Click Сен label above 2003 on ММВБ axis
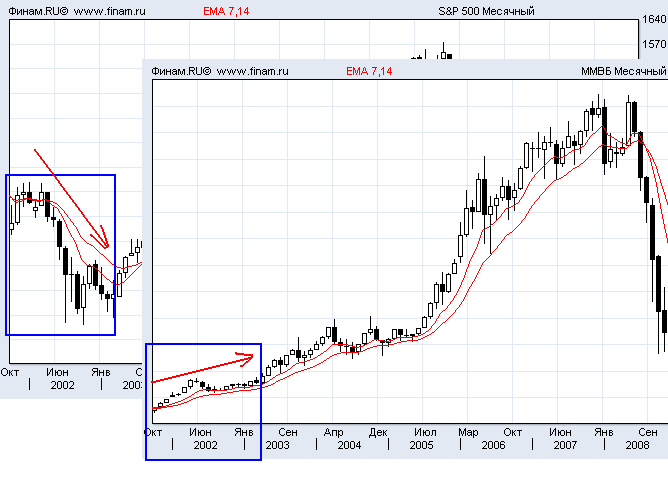The height and width of the screenshot is (479, 668). click(x=288, y=432)
